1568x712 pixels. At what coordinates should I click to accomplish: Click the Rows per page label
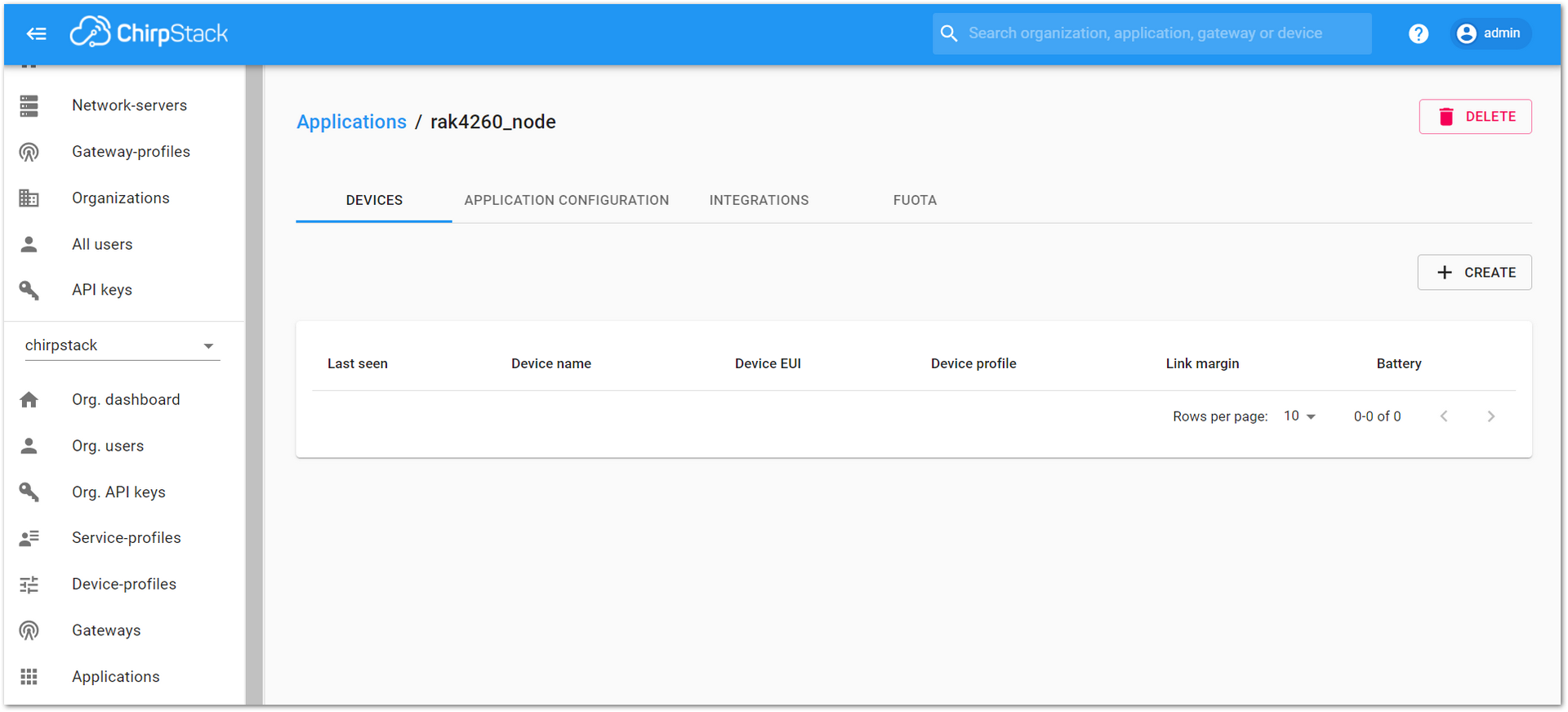(x=1220, y=416)
